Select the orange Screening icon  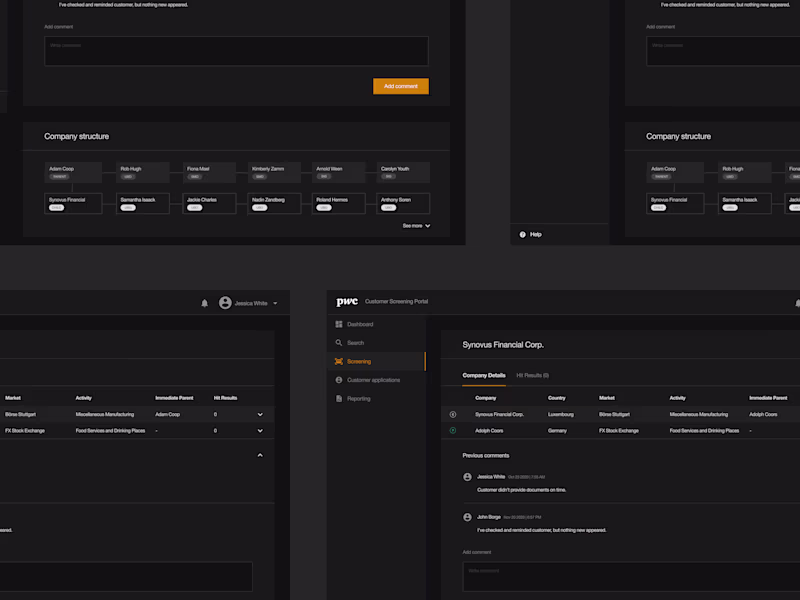point(339,361)
